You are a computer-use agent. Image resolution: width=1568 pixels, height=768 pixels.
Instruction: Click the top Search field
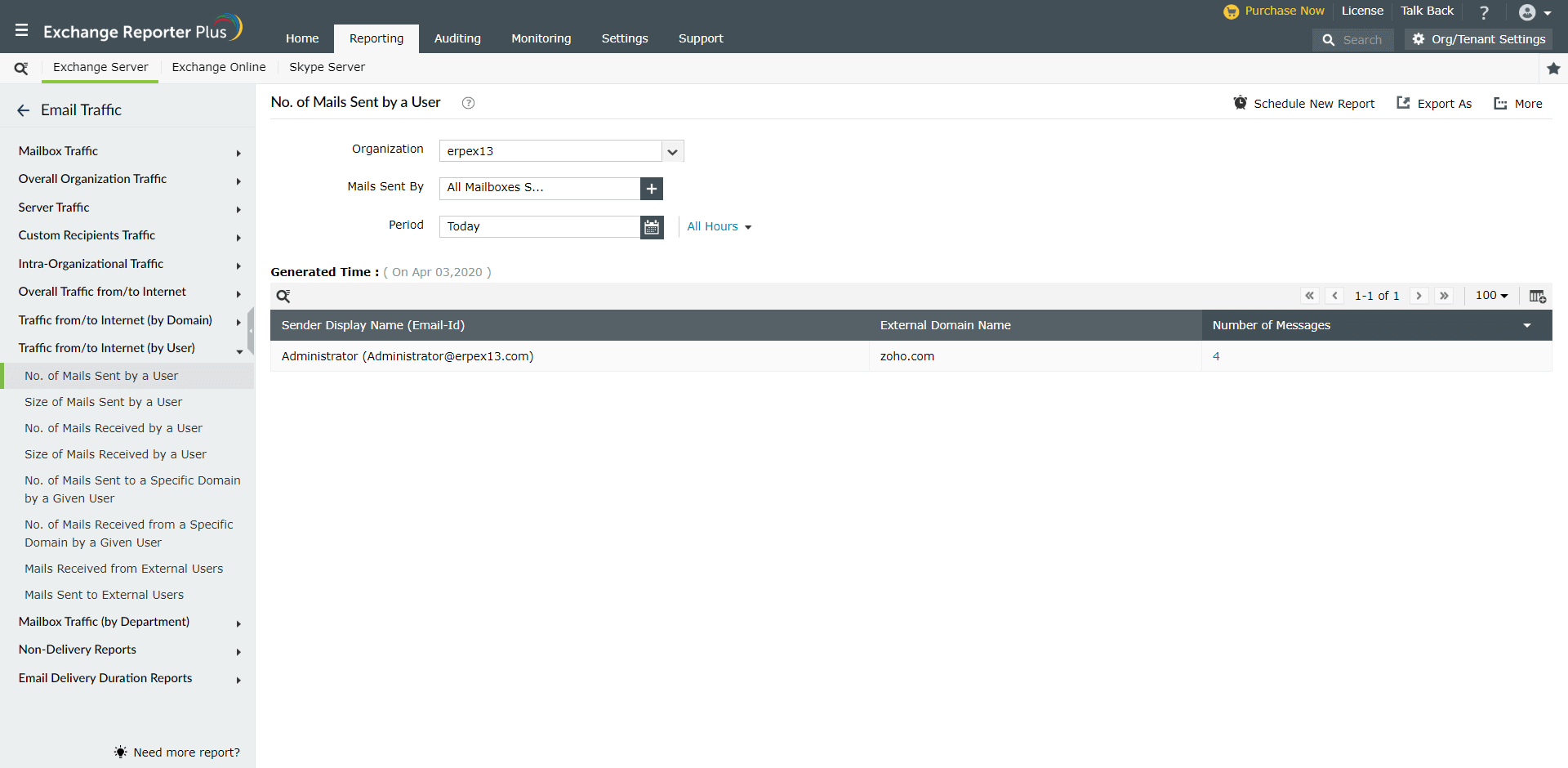(1353, 40)
